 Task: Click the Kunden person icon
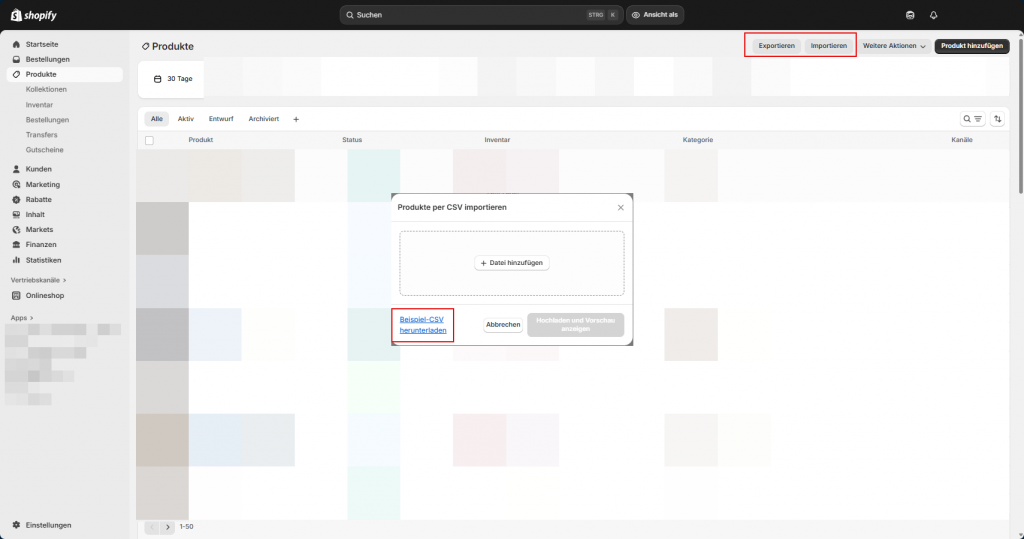pyautogui.click(x=16, y=169)
